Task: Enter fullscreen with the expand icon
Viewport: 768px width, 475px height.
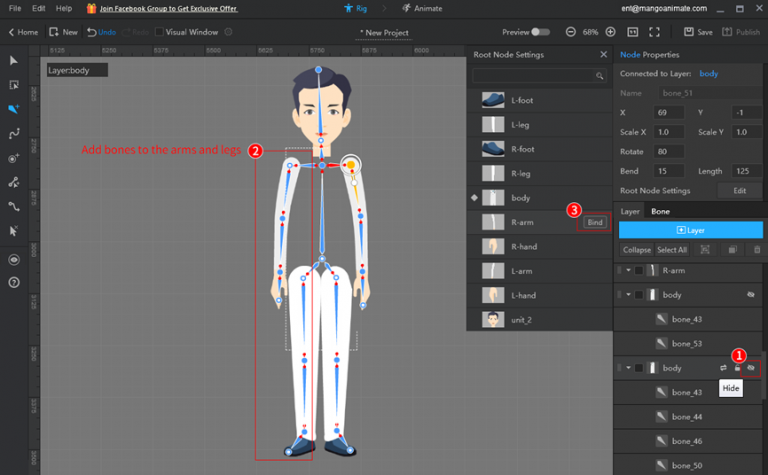Action: click(654, 32)
